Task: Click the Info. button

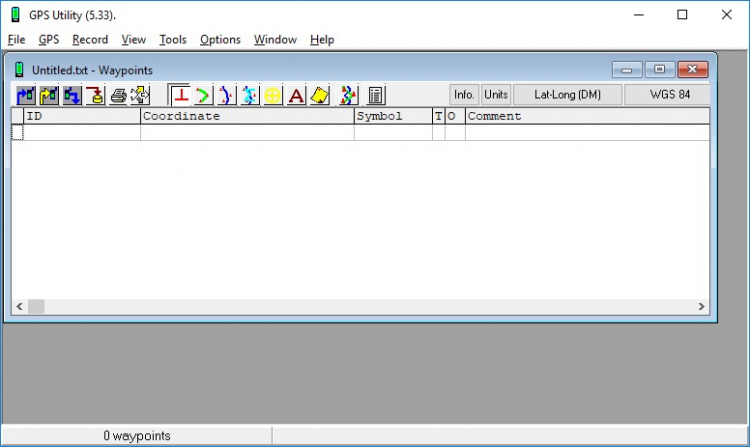Action: click(x=464, y=95)
